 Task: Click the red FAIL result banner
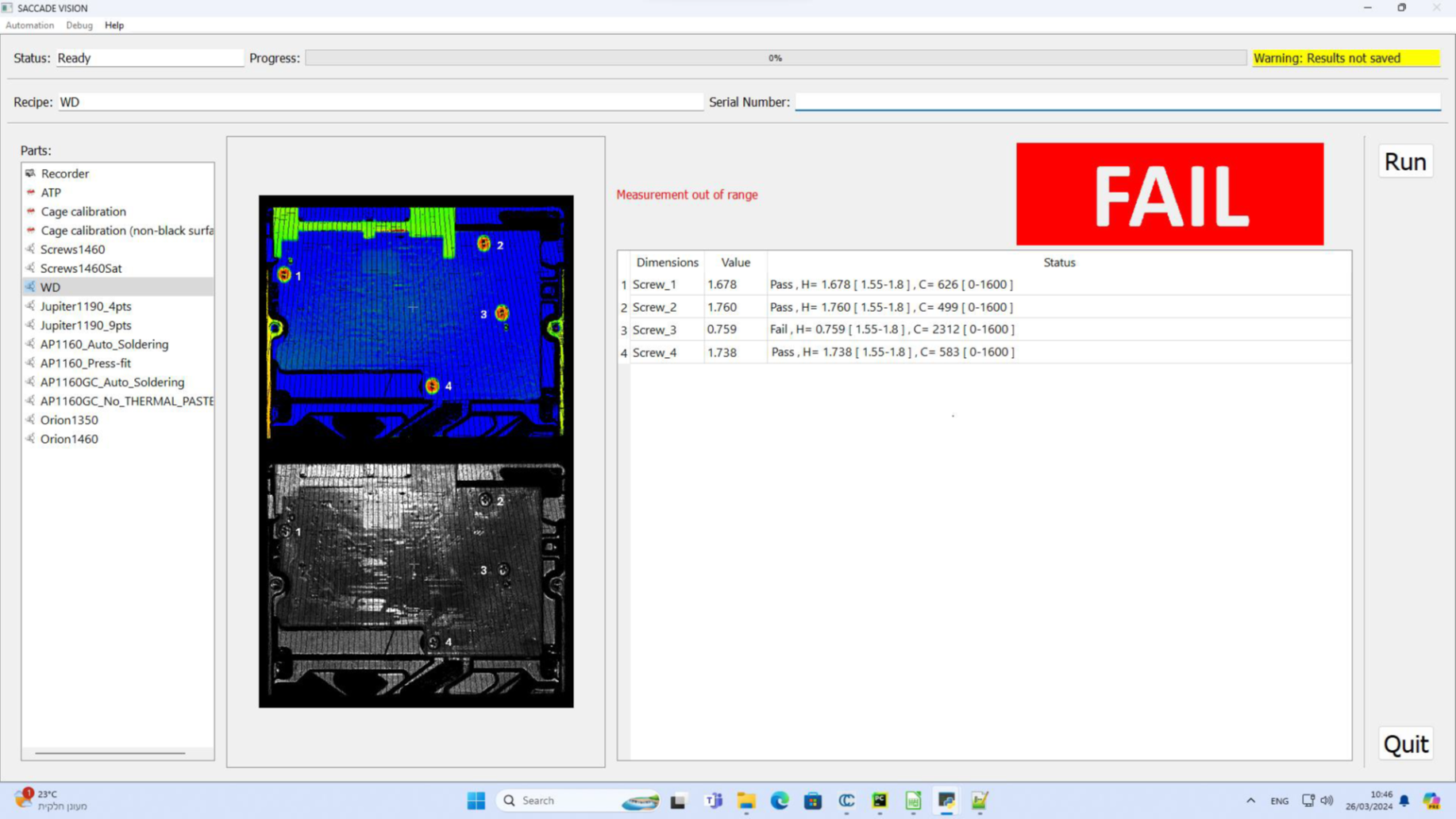[1169, 194]
